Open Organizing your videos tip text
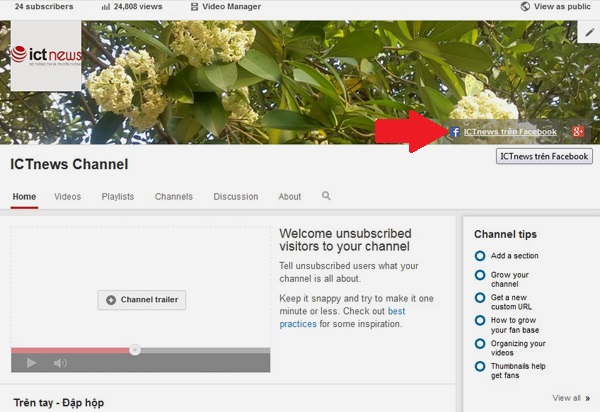Viewport: 600px width, 412px height. point(518,348)
